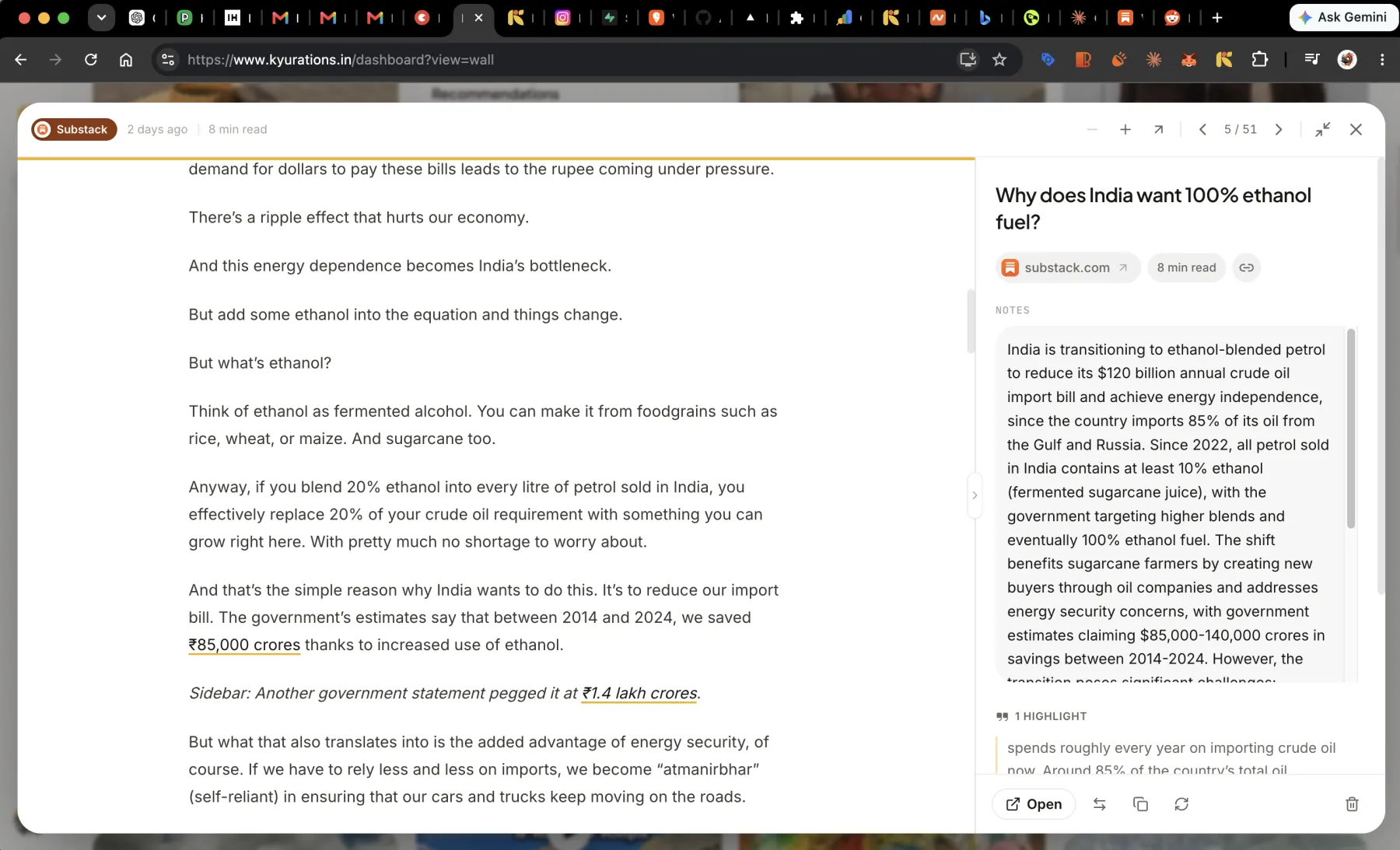Screen dimensions: 1400x850
Task: Open the browser profile avatar
Action: (1347, 60)
